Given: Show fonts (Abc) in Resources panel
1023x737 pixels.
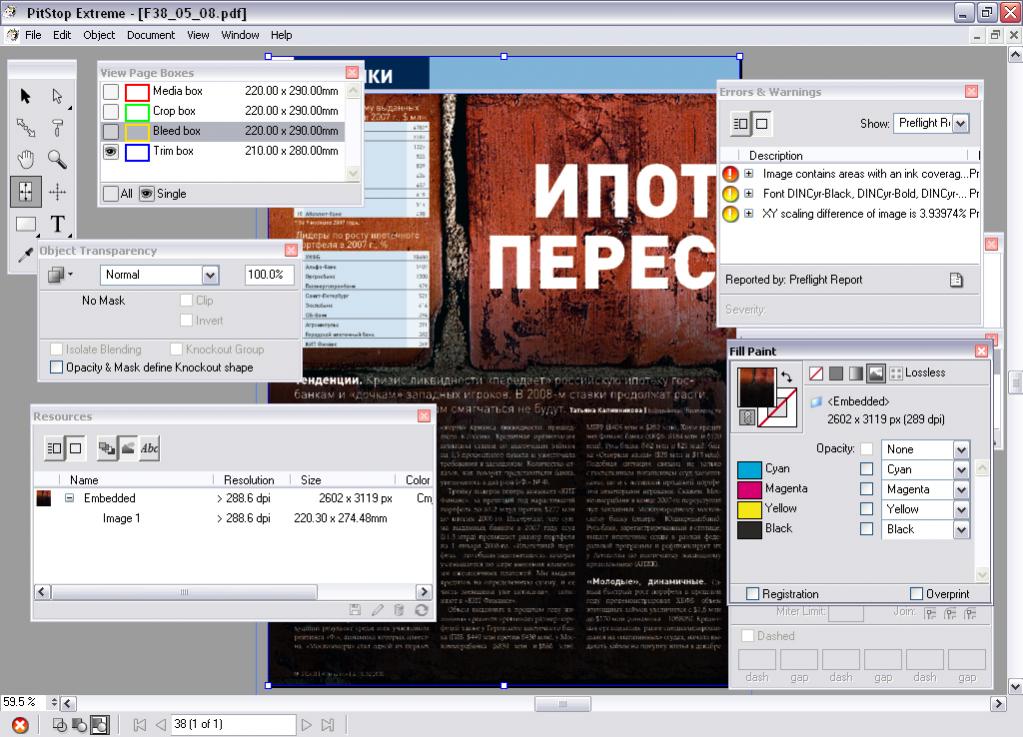Looking at the screenshot, I should click(x=149, y=448).
